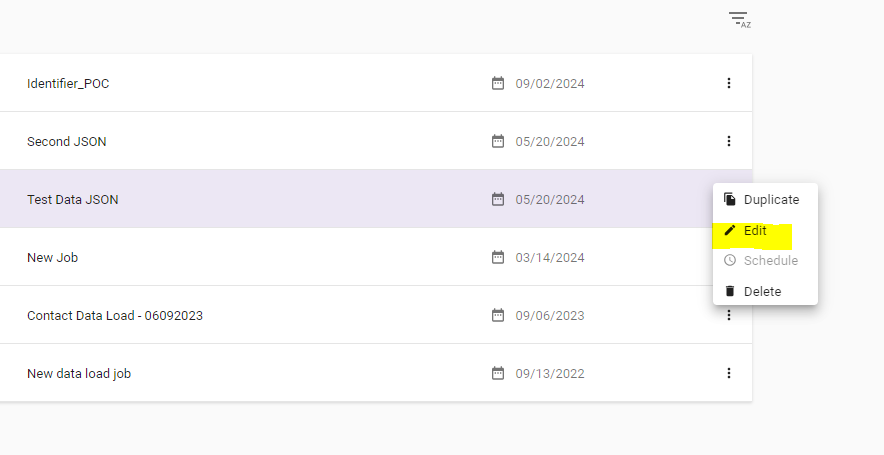The image size is (884, 455).
Task: Click the calendar icon beside 09/02/2024
Action: (x=498, y=83)
